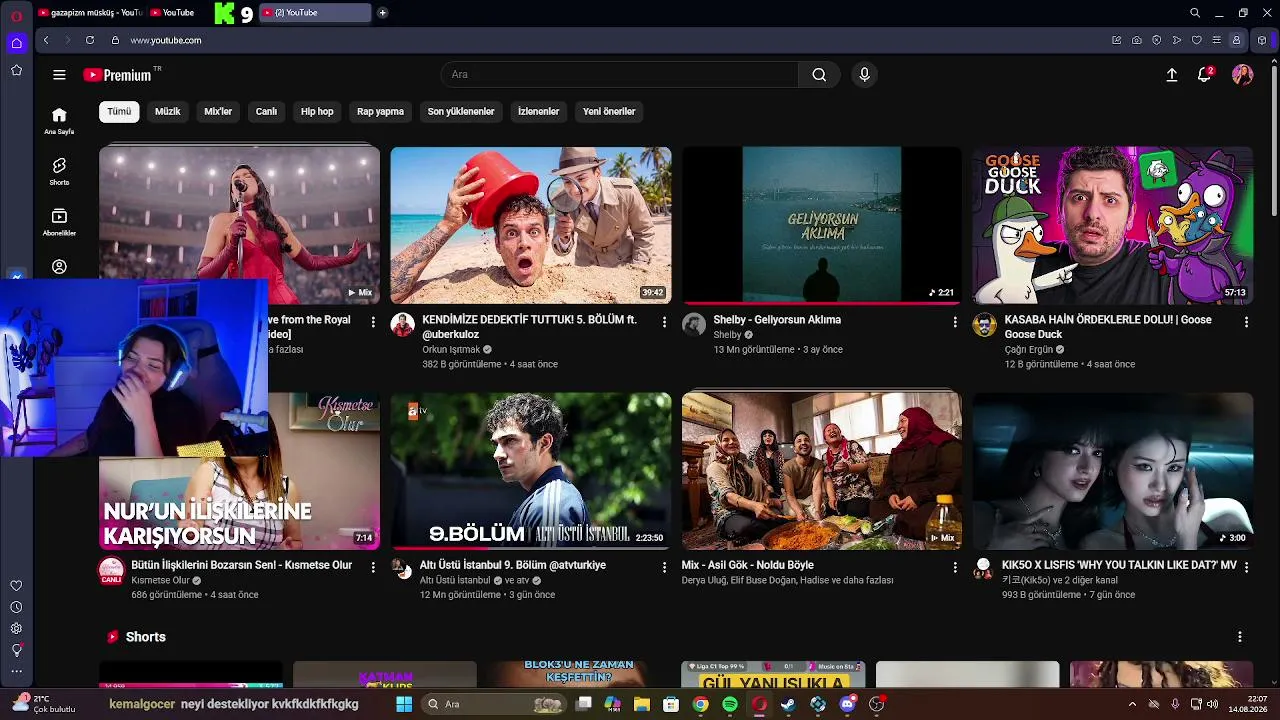The image size is (1280, 720).
Task: Open the Opera sidebar home workspace
Action: pyautogui.click(x=16, y=43)
